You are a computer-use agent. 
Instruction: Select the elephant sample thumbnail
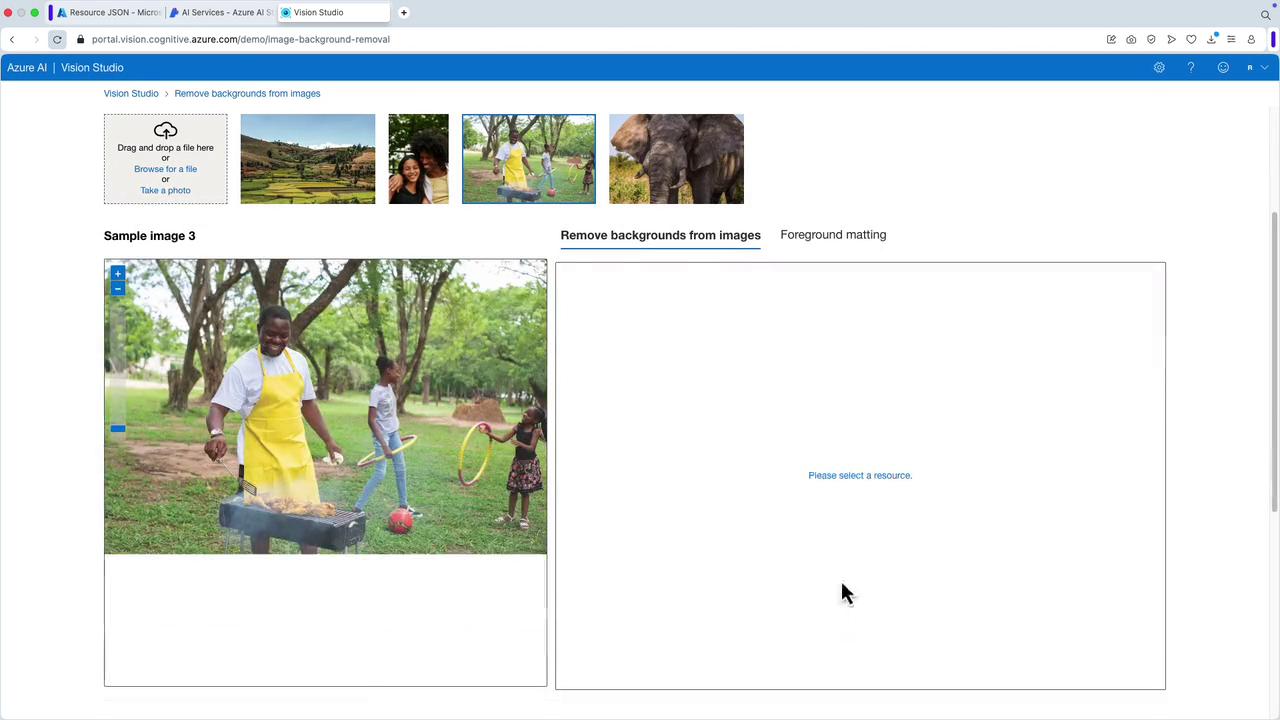[x=676, y=159]
